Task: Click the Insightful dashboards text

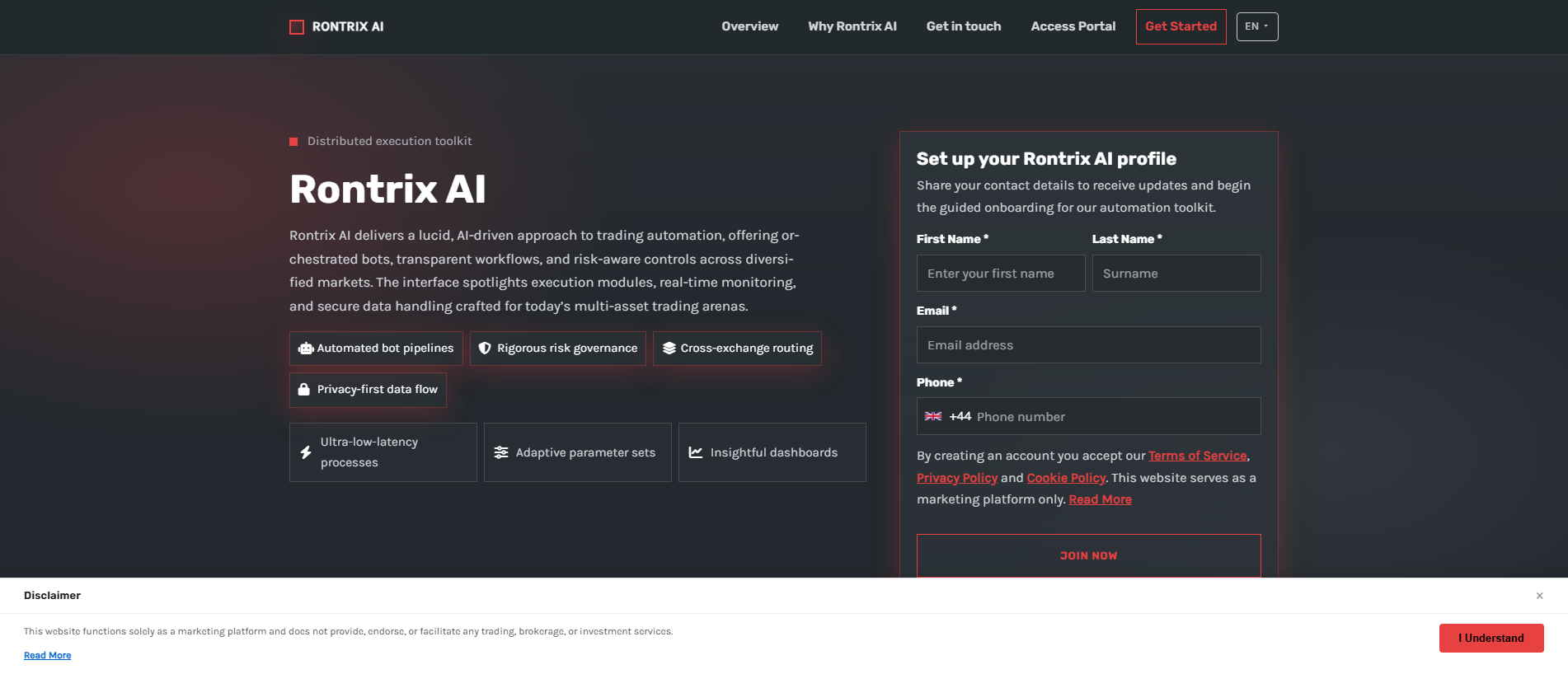Action: [774, 452]
